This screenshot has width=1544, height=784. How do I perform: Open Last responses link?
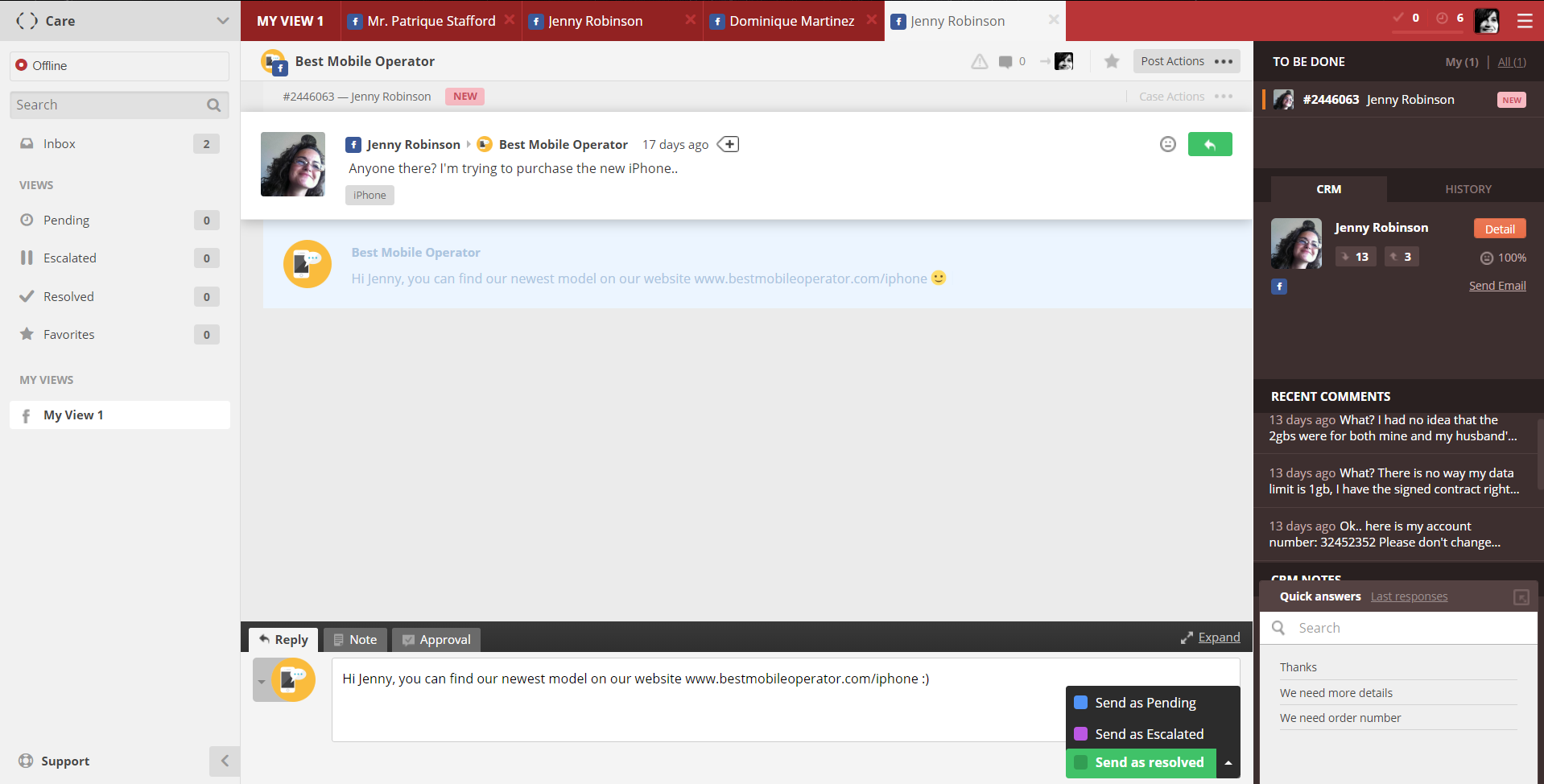pyautogui.click(x=1409, y=597)
